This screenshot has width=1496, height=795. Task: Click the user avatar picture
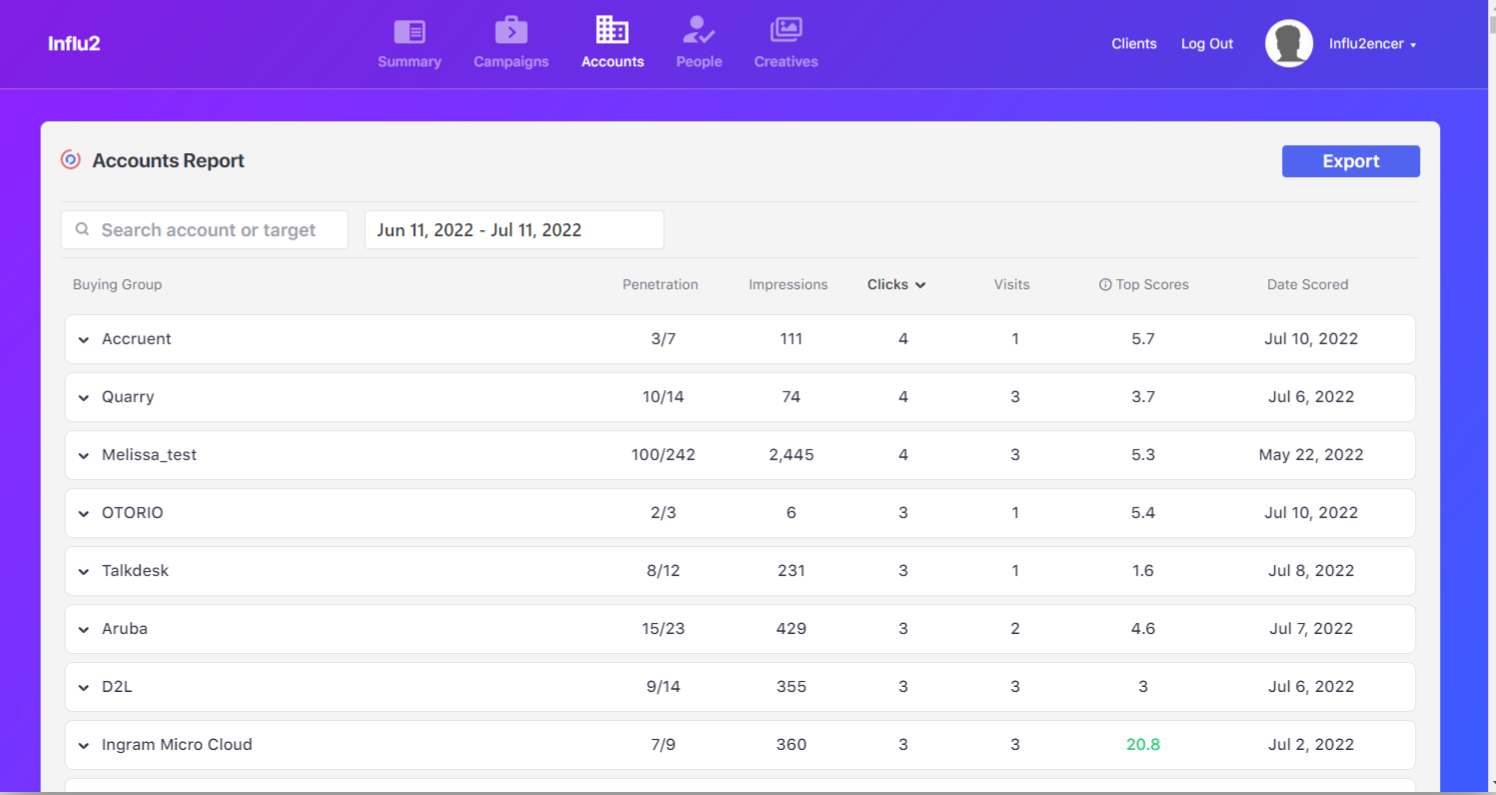1289,44
